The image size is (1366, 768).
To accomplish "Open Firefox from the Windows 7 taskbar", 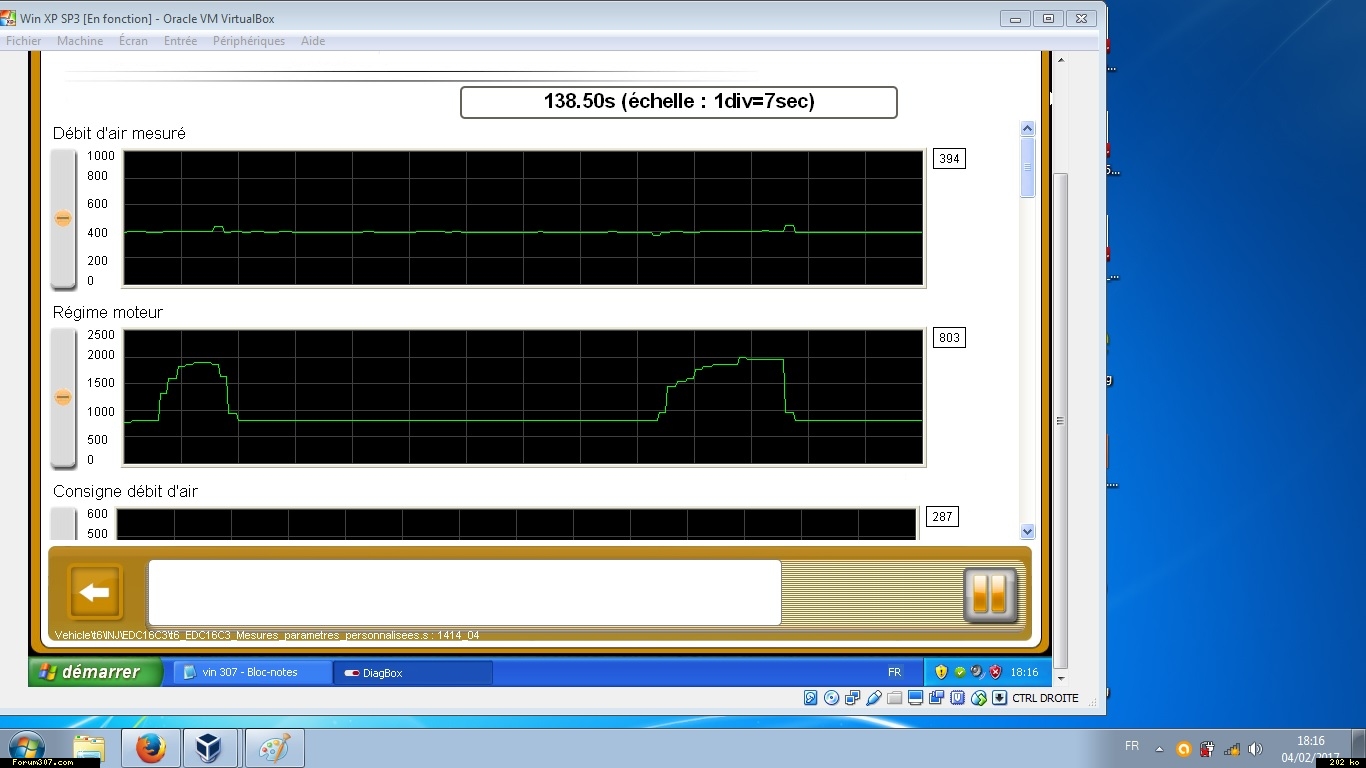I will coord(150,748).
